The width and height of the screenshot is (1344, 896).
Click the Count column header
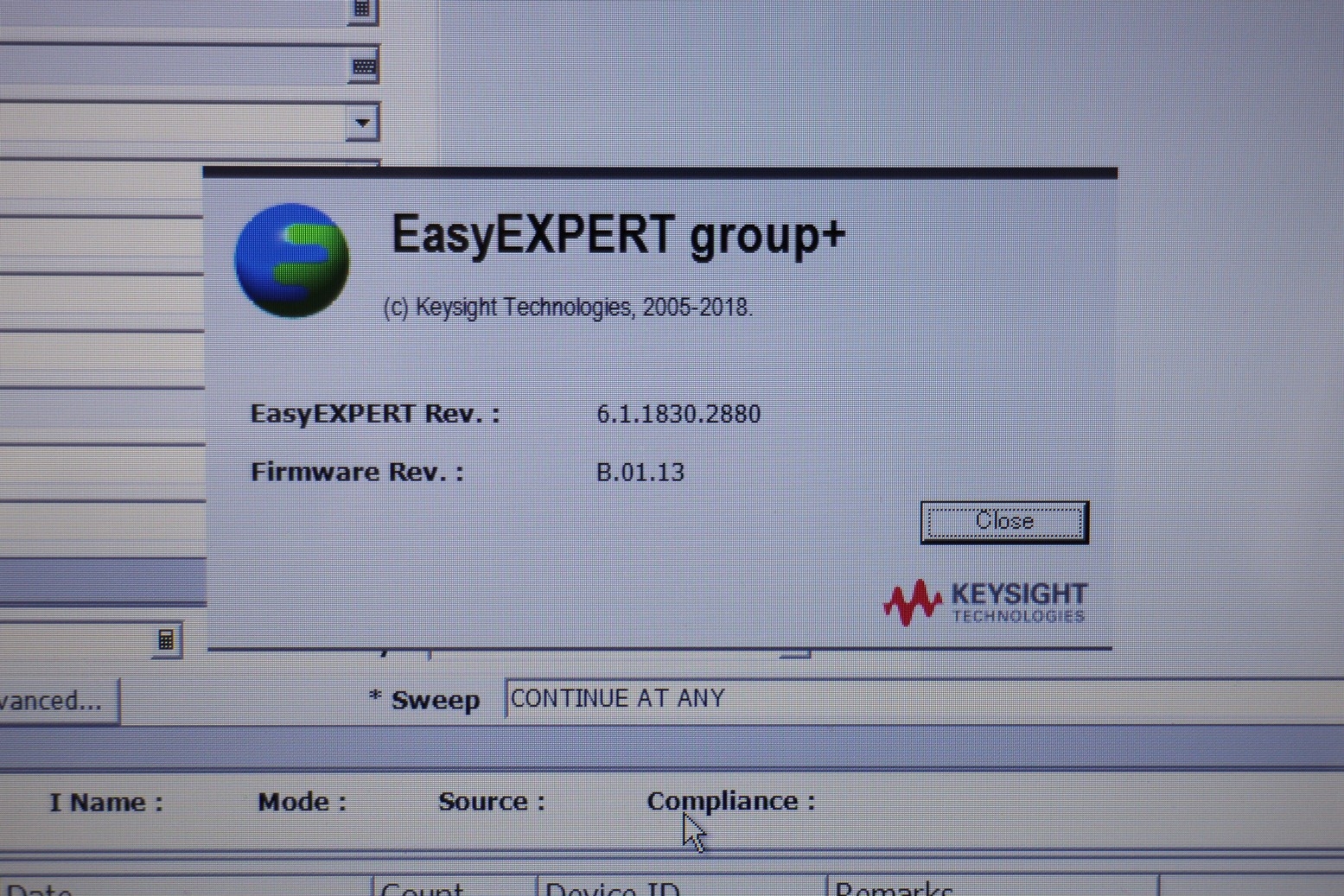[455, 886]
